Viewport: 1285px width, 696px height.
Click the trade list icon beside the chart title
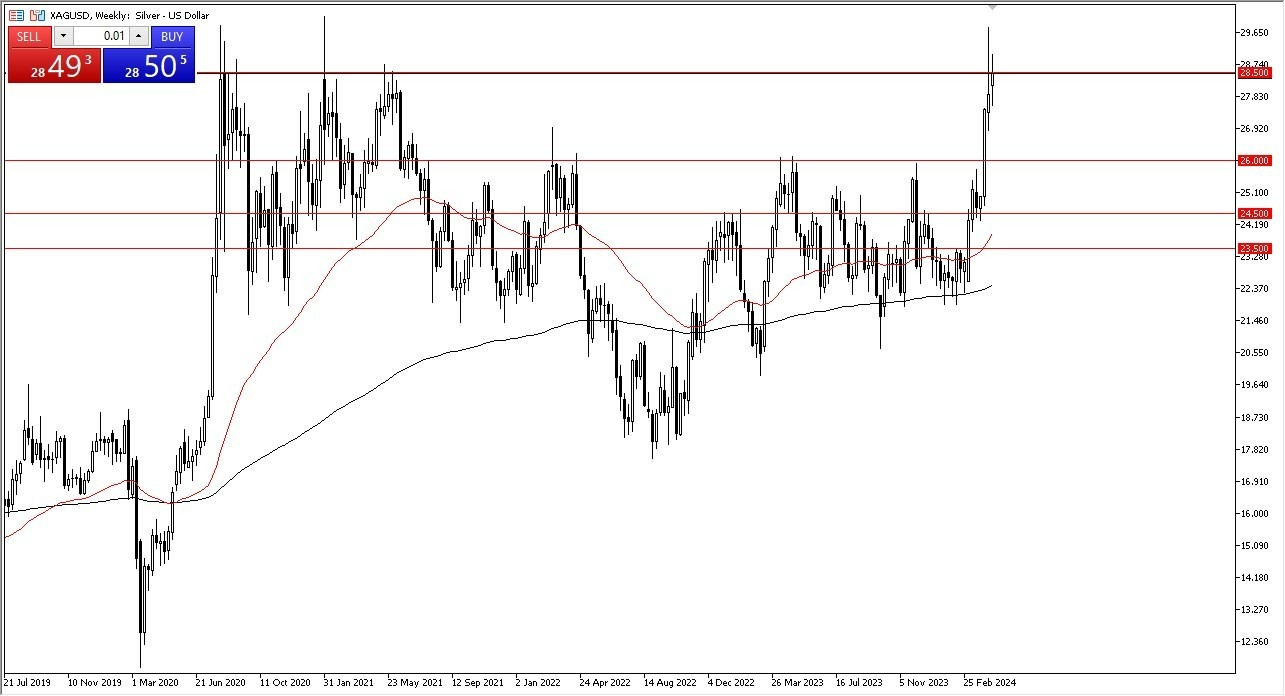(17, 15)
